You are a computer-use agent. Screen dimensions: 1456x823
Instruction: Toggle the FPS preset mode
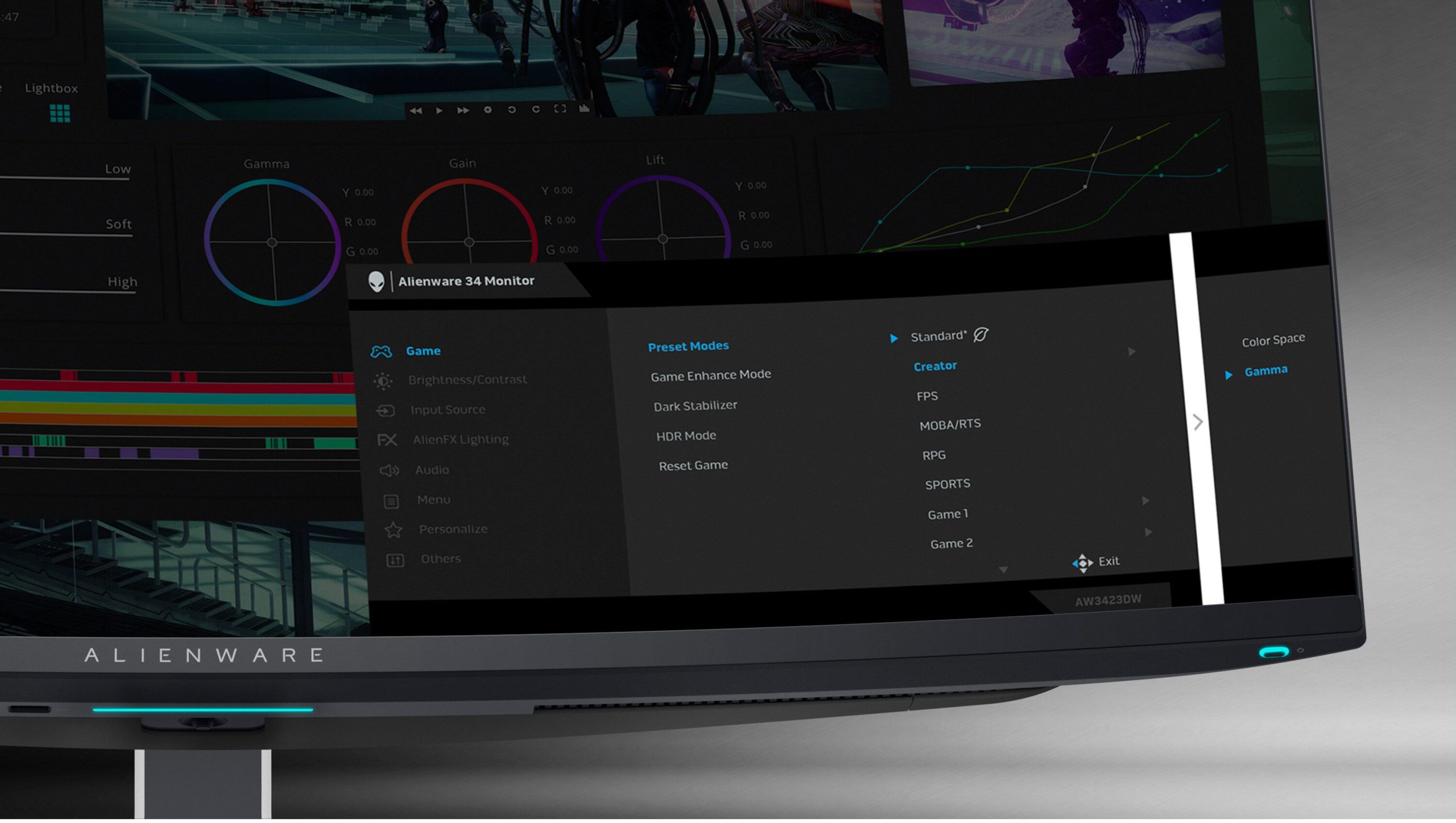[927, 395]
